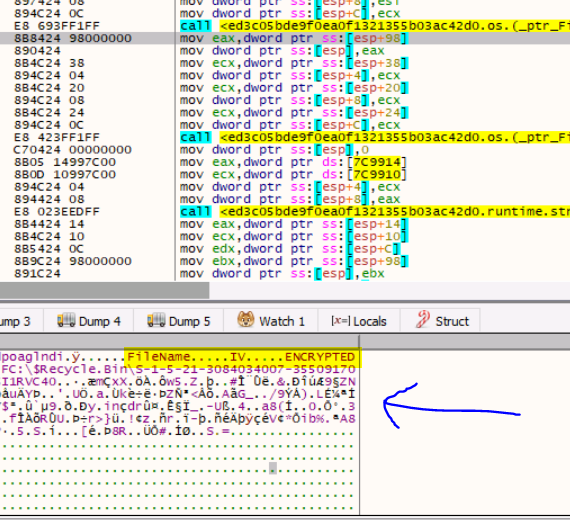Click the FileName.....IV.....ENCRYPTED dump text
The width and height of the screenshot is (570, 526).
click(x=241, y=357)
